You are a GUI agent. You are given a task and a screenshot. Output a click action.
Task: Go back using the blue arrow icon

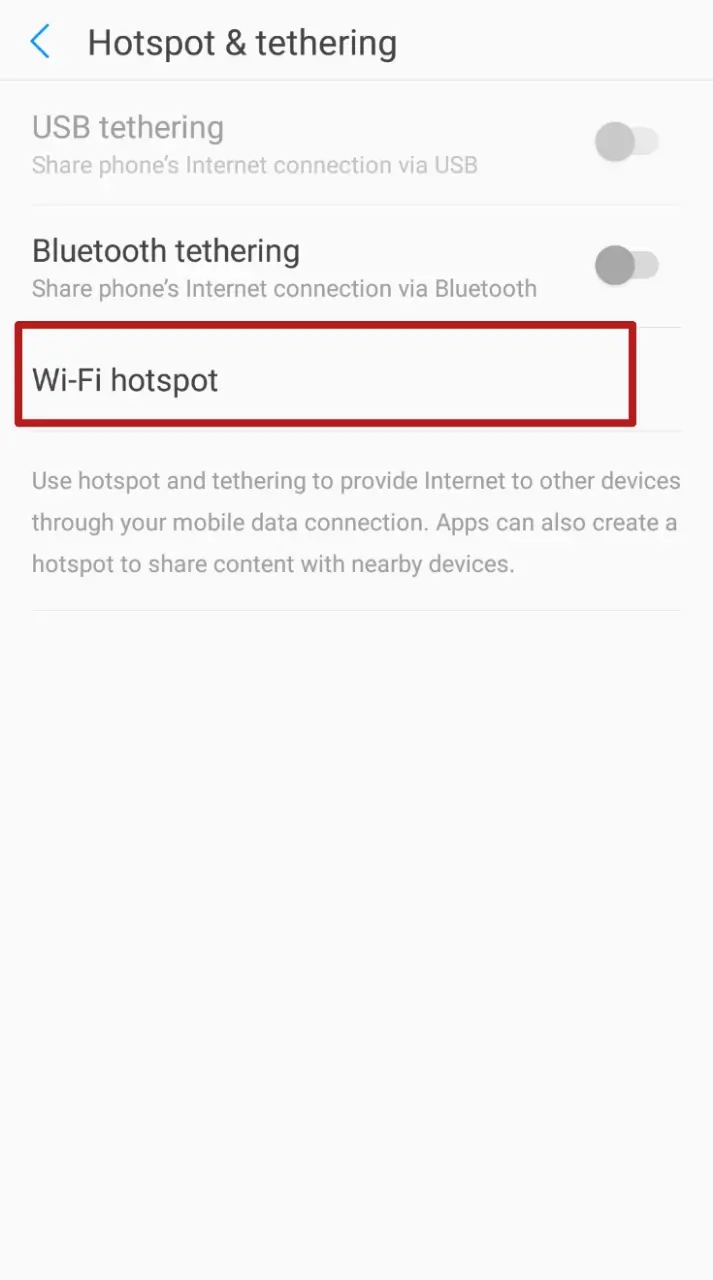(40, 42)
